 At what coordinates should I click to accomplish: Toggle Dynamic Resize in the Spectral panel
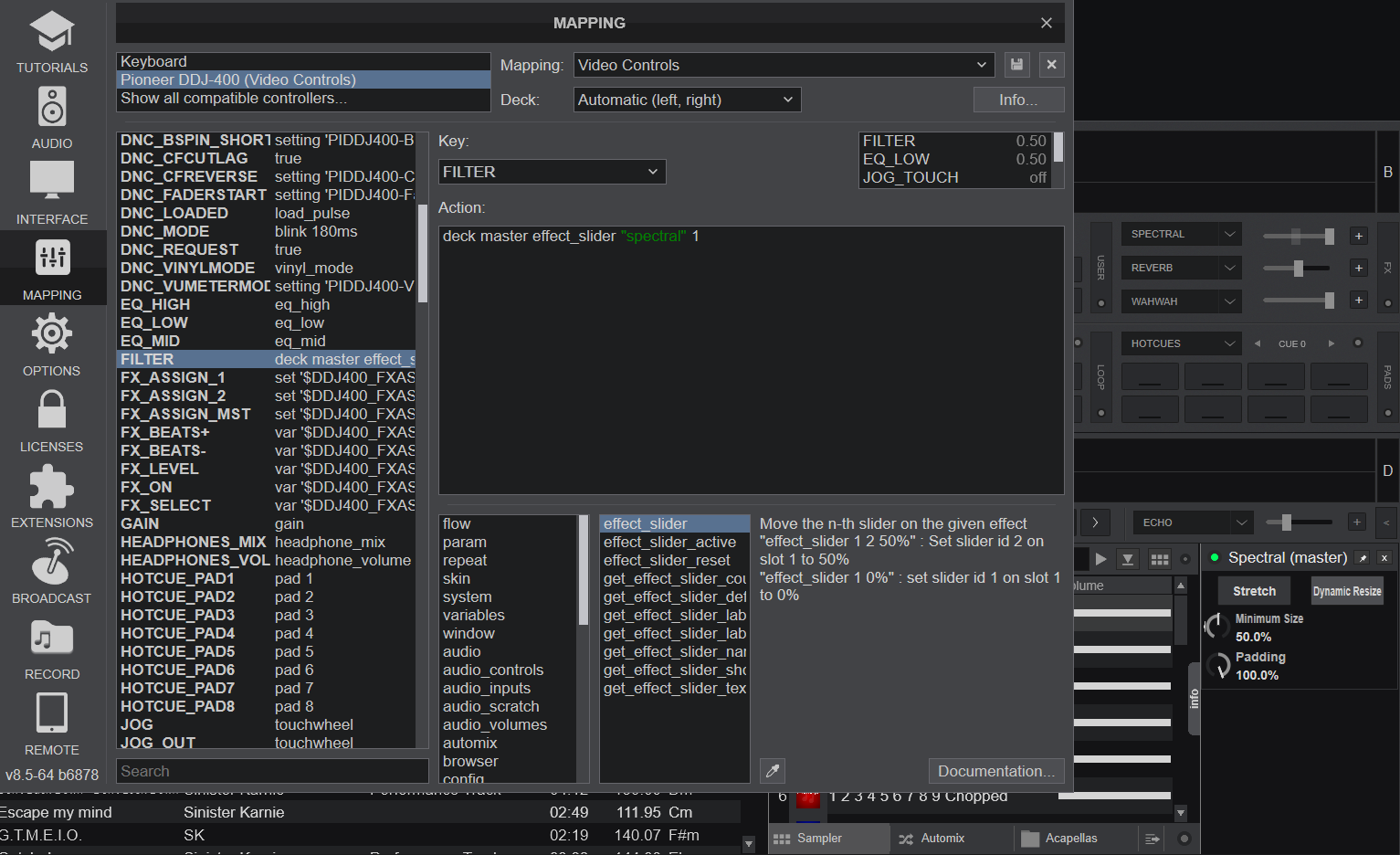1347,591
